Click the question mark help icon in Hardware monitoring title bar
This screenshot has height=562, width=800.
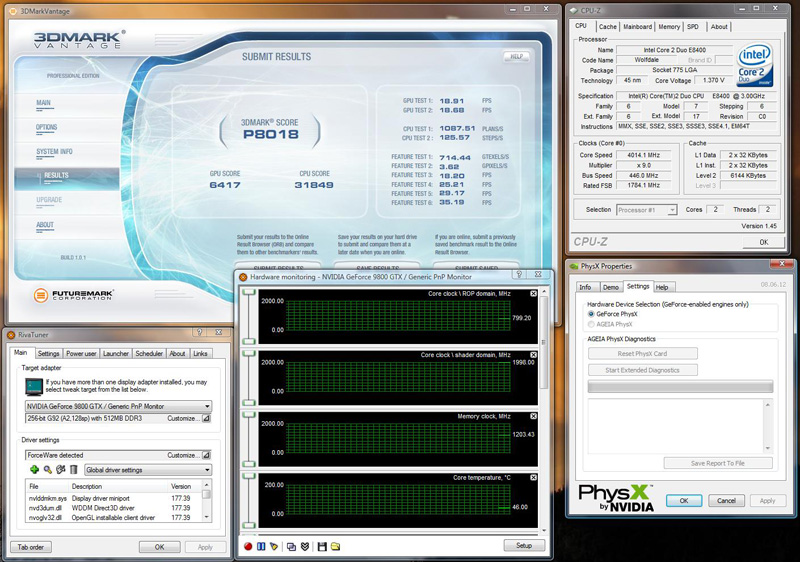click(519, 274)
